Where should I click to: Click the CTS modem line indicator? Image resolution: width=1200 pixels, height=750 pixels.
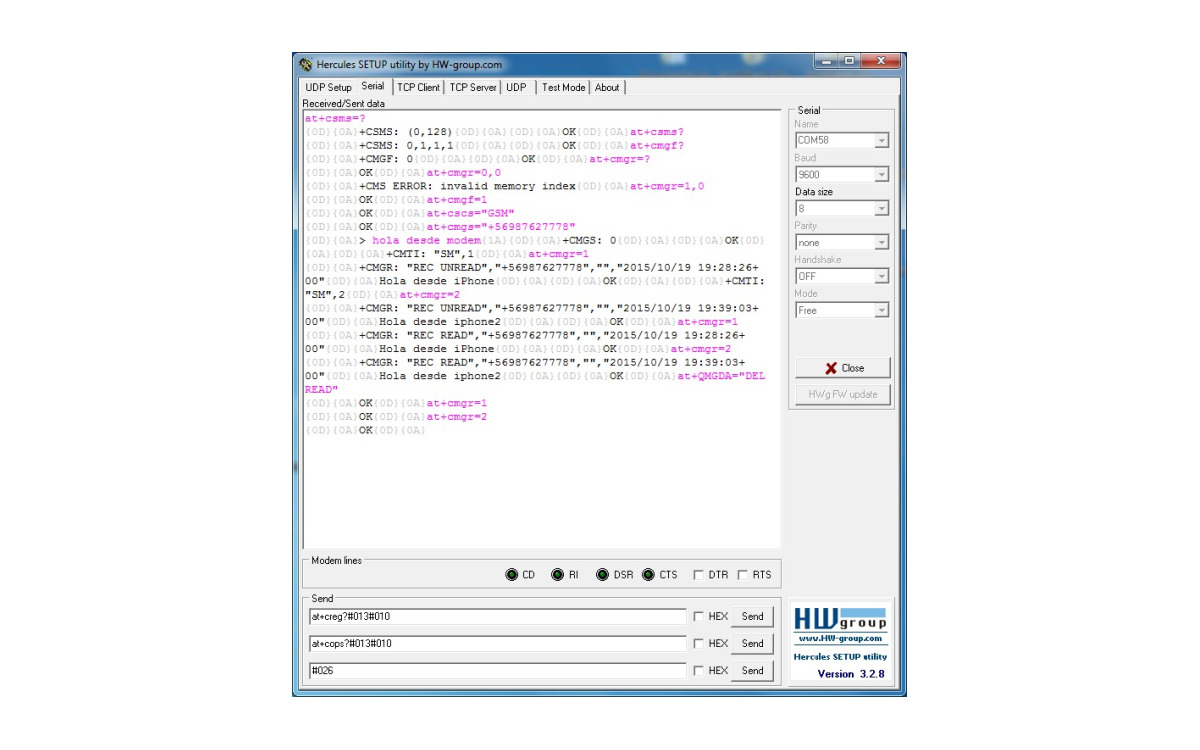(x=648, y=575)
